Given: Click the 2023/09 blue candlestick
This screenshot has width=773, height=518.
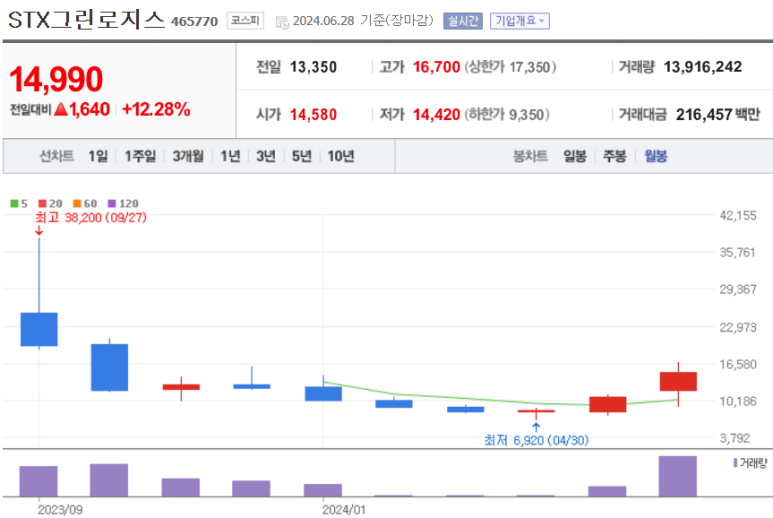Looking at the screenshot, I should click(x=39, y=329).
